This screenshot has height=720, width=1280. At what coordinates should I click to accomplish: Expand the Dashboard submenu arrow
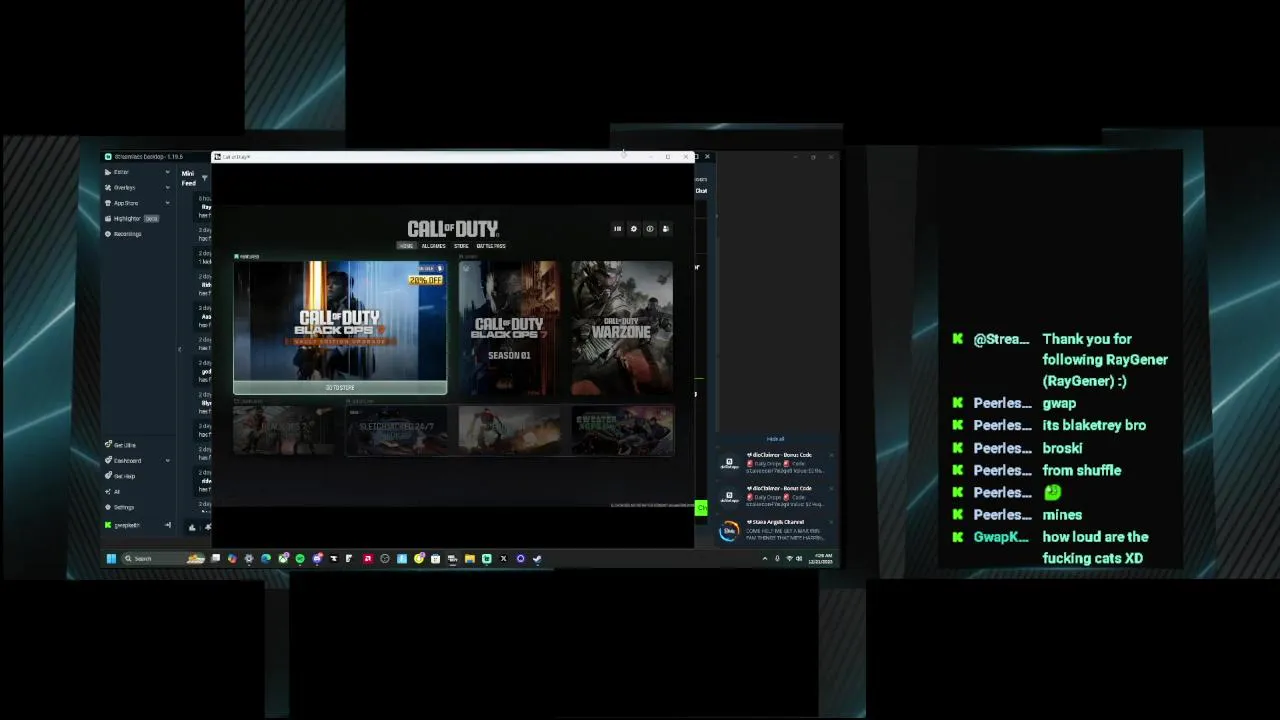click(x=167, y=460)
